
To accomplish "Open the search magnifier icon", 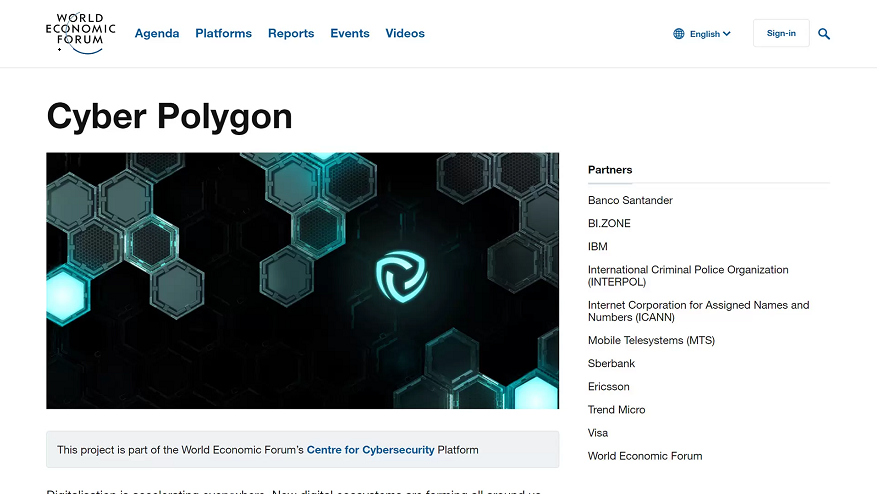I will (x=824, y=34).
